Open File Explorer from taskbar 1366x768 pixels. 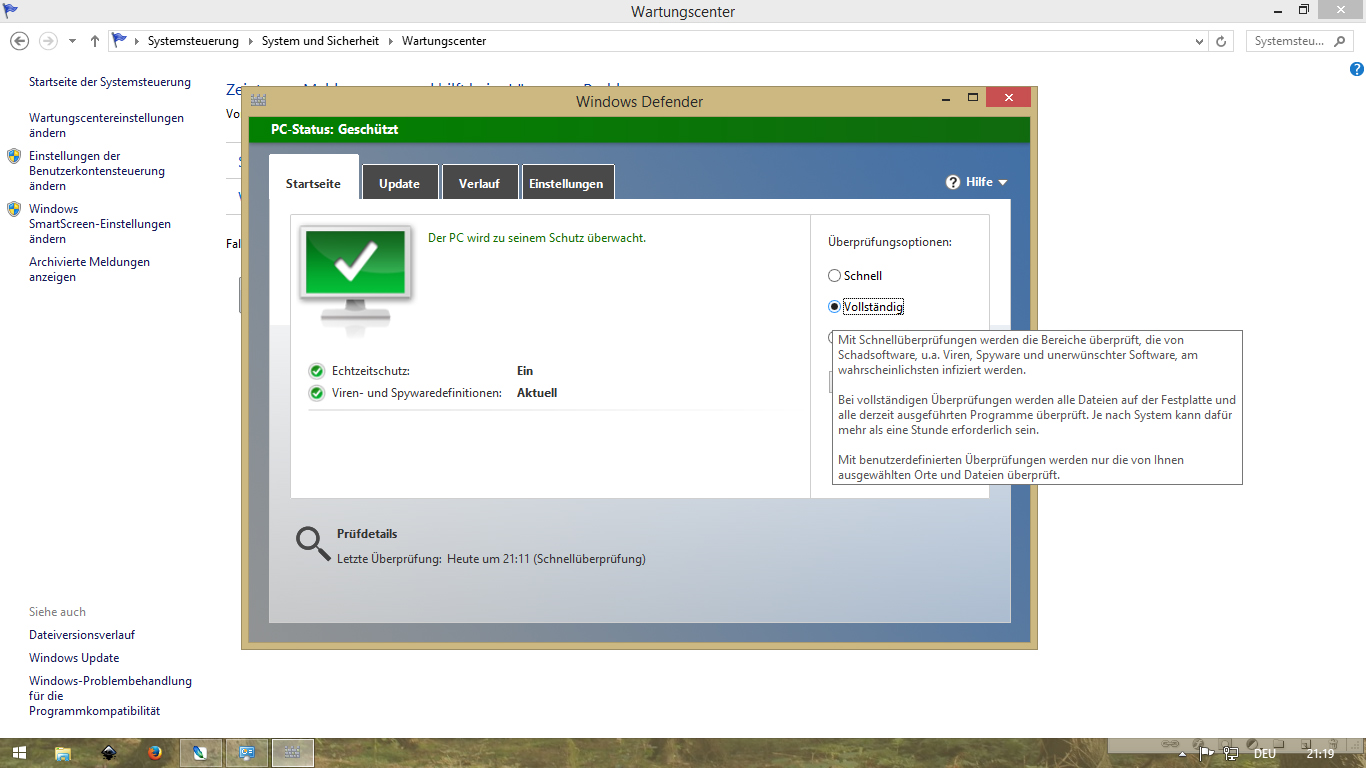coord(62,753)
